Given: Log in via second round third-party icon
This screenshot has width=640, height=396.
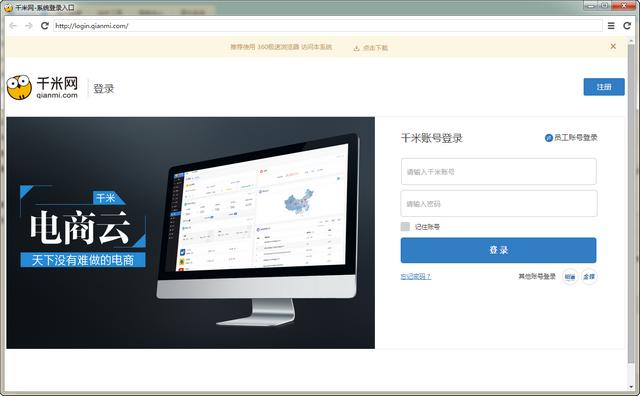Looking at the screenshot, I should [x=589, y=277].
